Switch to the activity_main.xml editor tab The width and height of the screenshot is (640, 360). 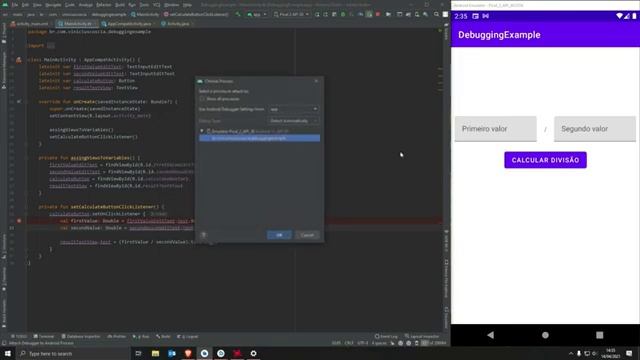tap(32, 24)
